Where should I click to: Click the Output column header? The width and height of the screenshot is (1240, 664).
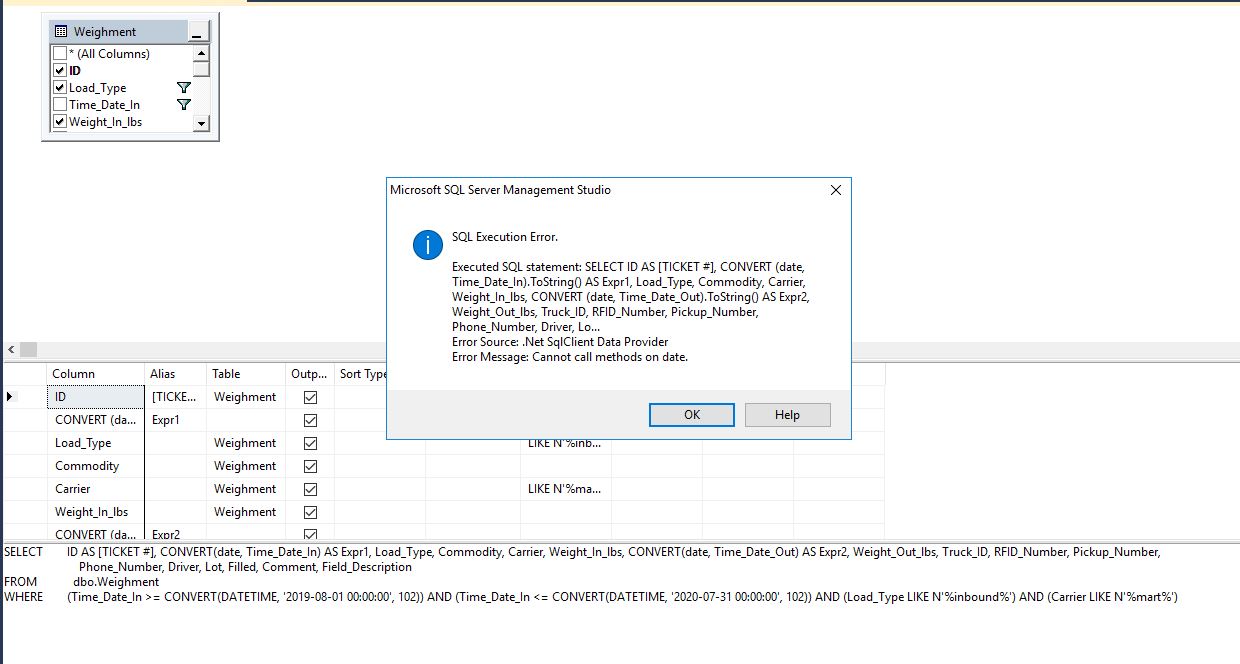tap(310, 374)
